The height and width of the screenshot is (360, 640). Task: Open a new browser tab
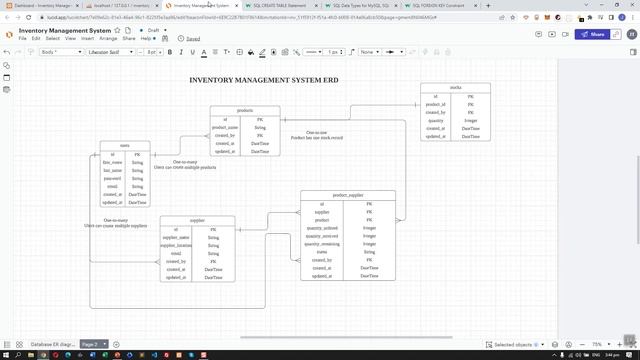[x=488, y=6]
